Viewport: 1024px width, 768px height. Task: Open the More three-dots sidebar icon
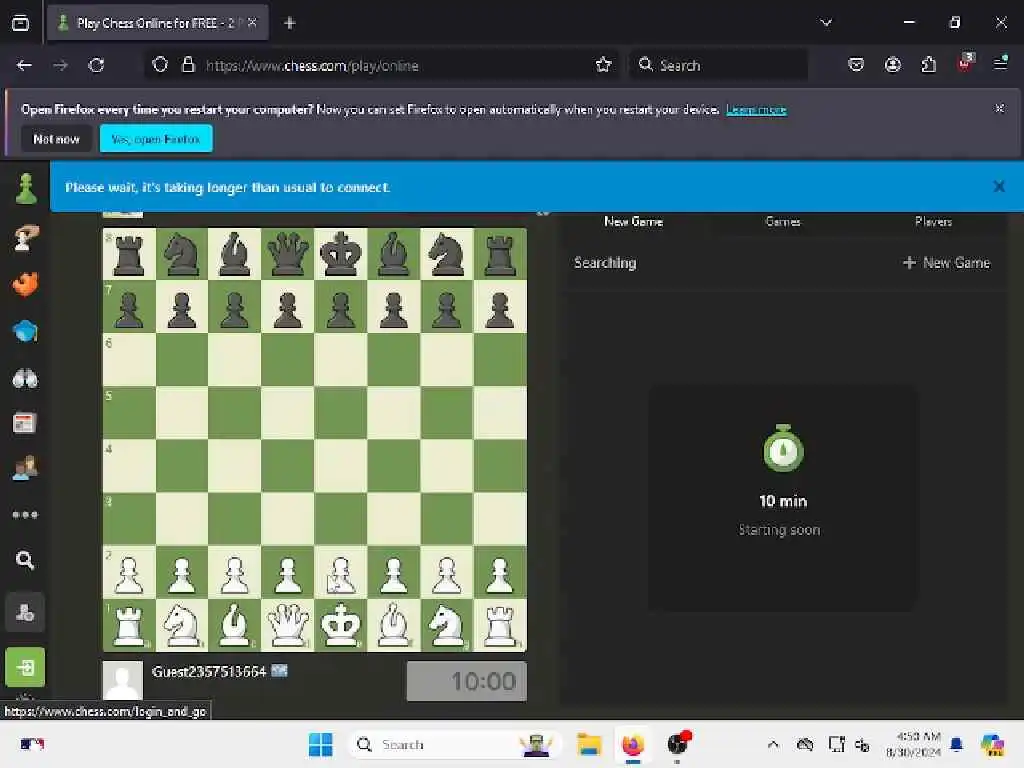pos(25,515)
